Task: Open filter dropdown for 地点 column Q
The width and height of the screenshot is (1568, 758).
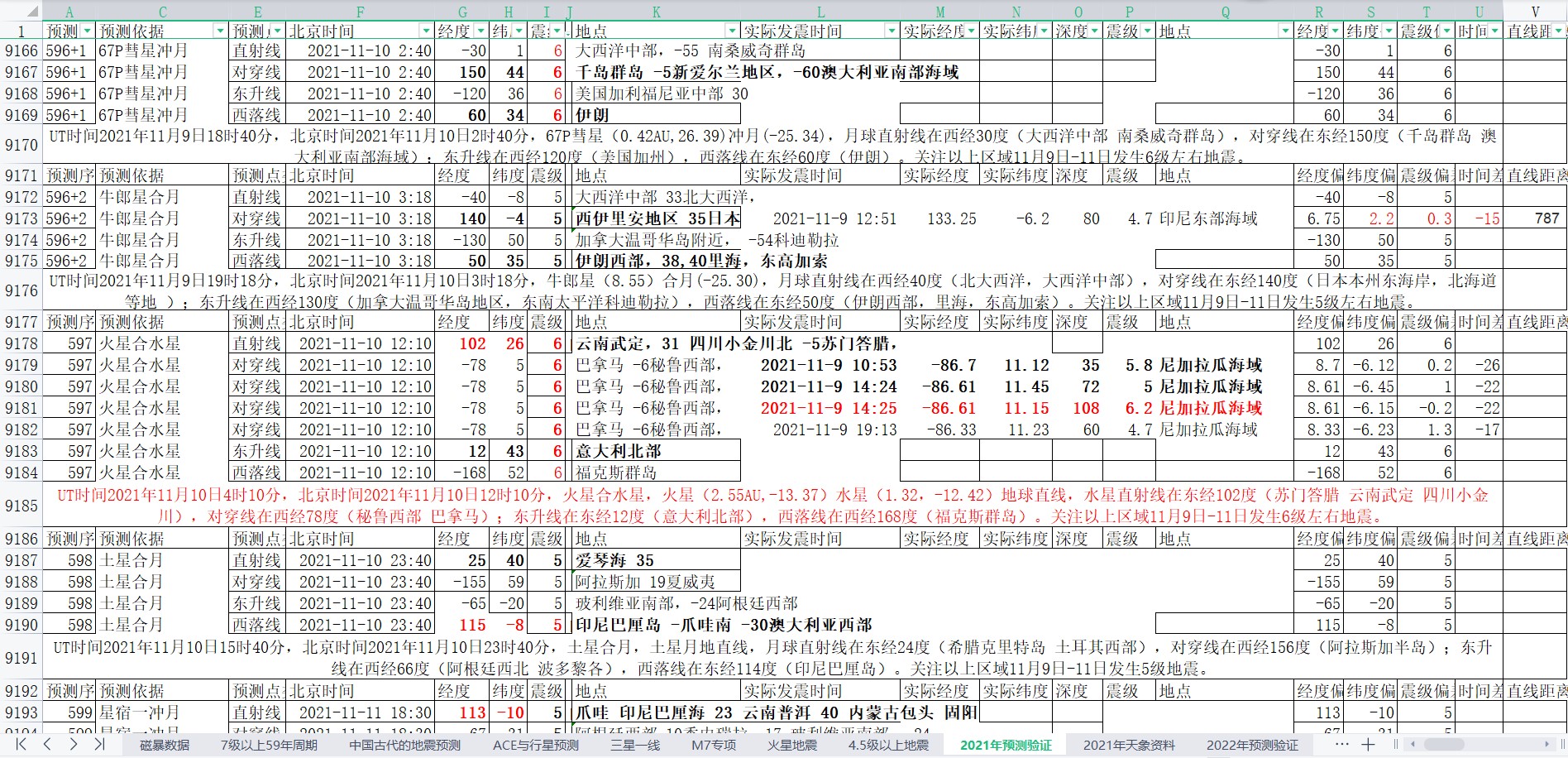Action: 1284,31
